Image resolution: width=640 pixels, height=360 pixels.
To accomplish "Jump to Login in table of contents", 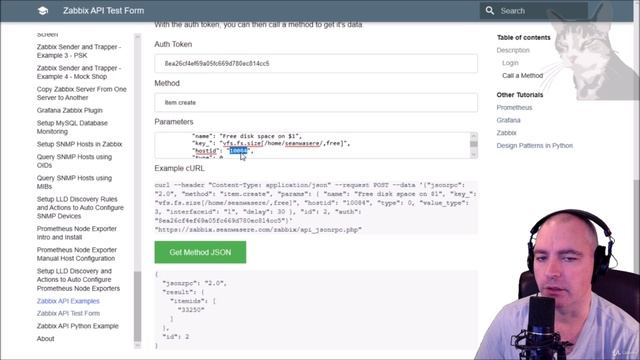I will [x=510, y=63].
